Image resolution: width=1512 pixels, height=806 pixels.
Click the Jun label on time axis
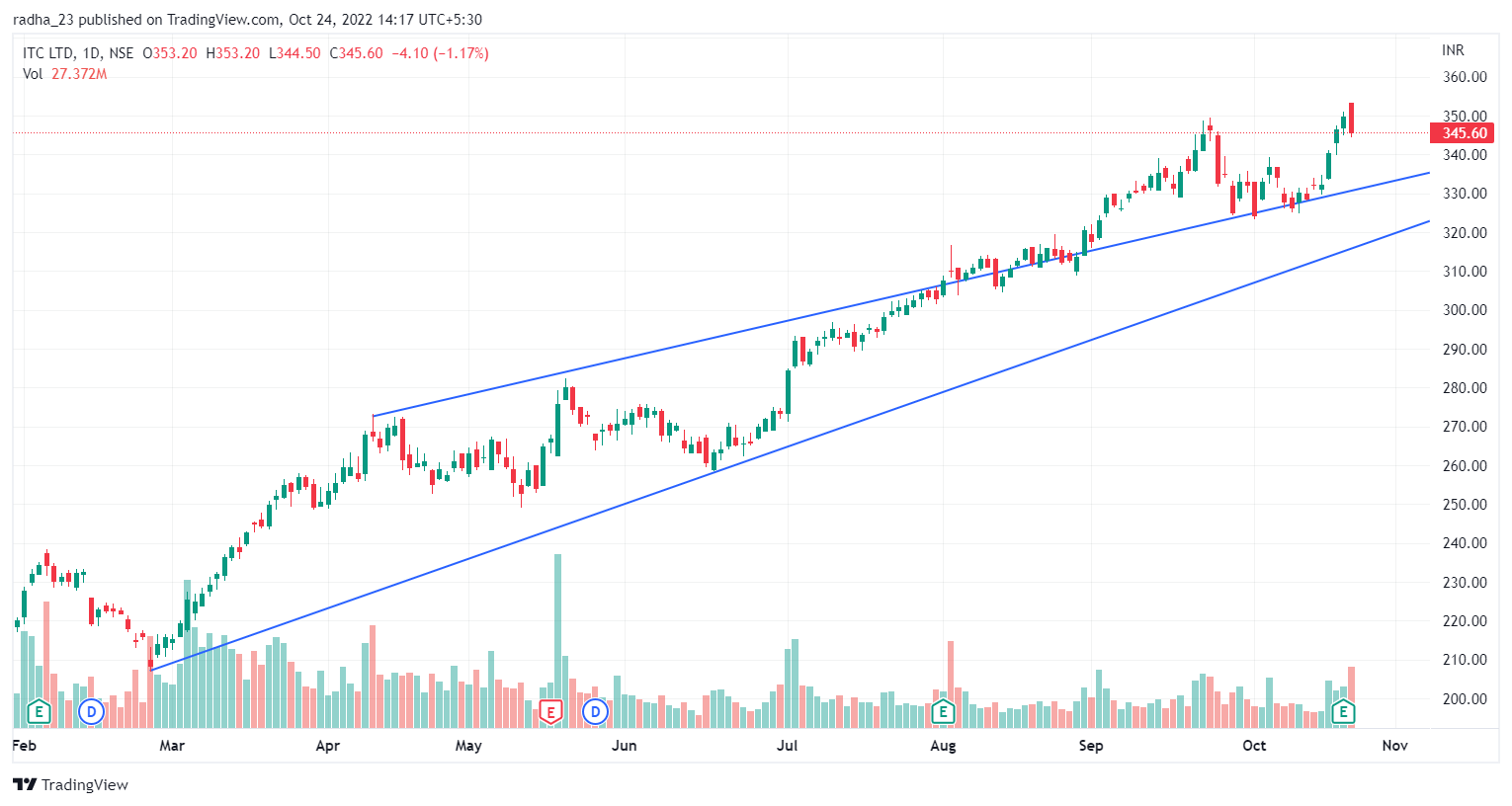[624, 746]
